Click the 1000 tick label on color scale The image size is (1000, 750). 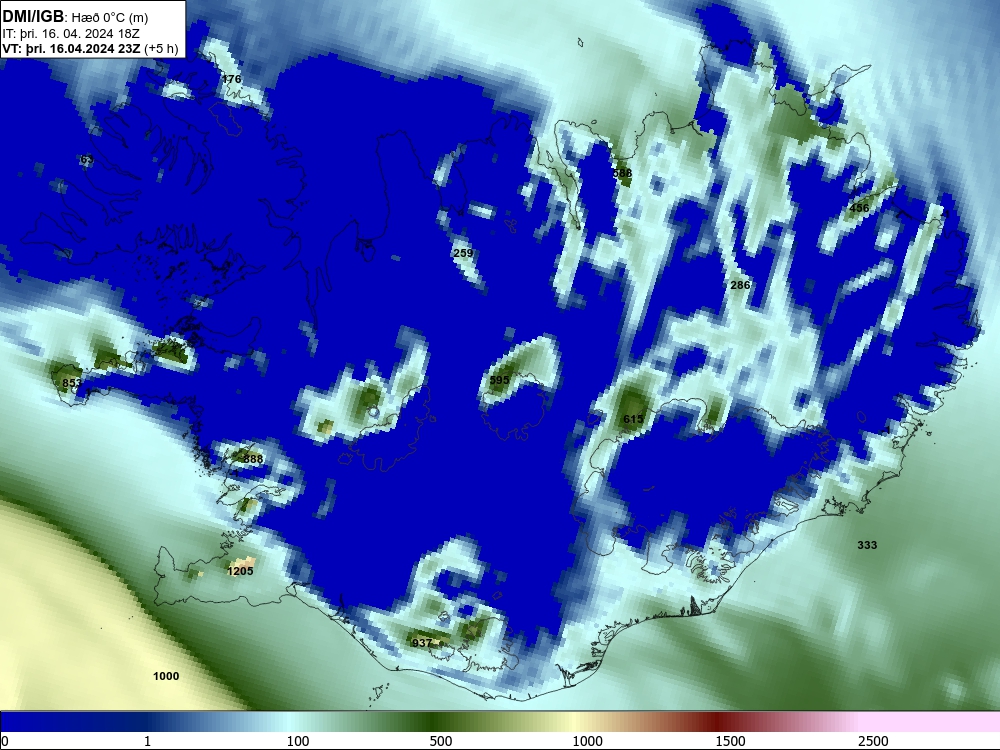pos(587,741)
